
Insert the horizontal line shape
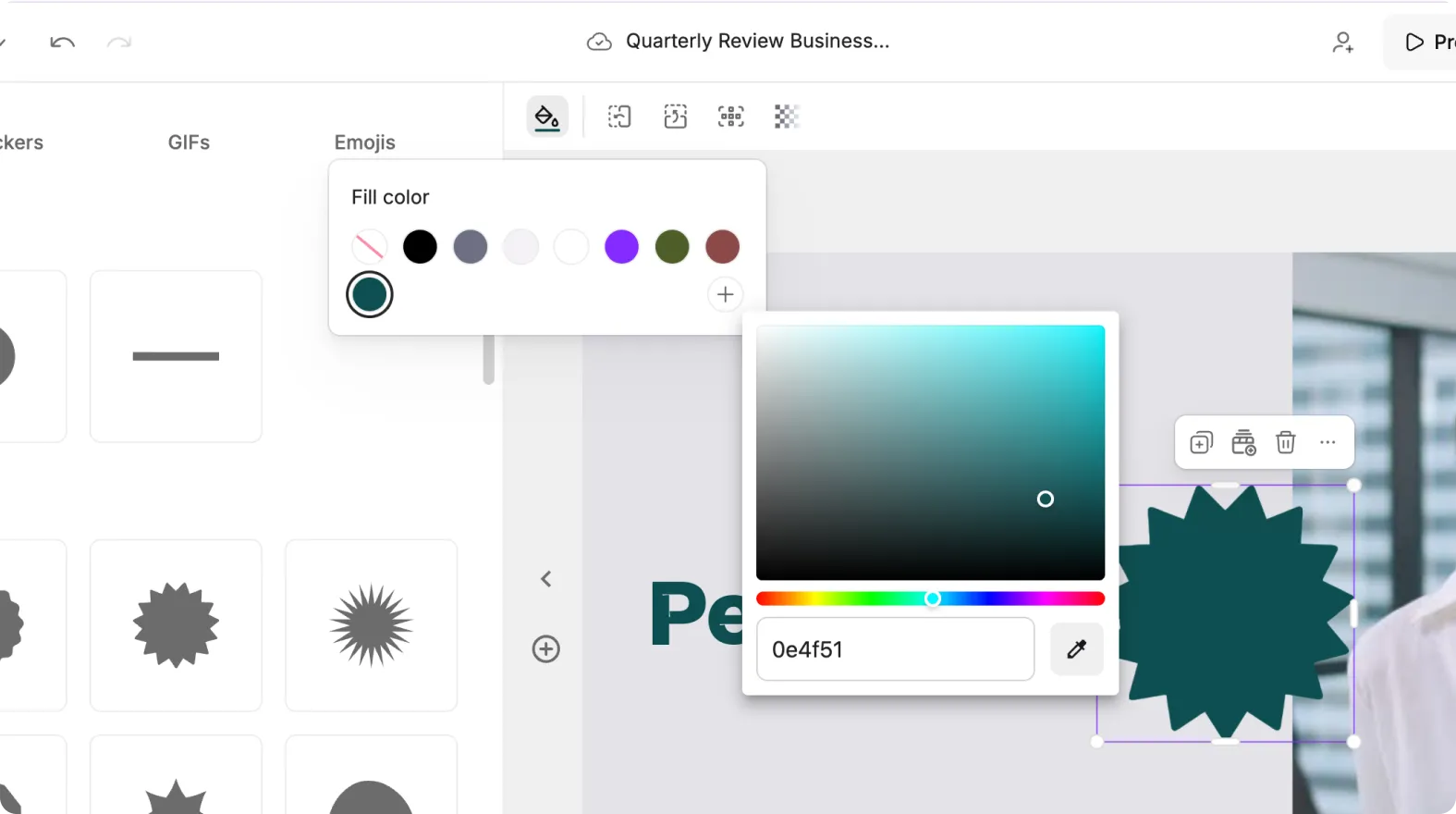176,356
